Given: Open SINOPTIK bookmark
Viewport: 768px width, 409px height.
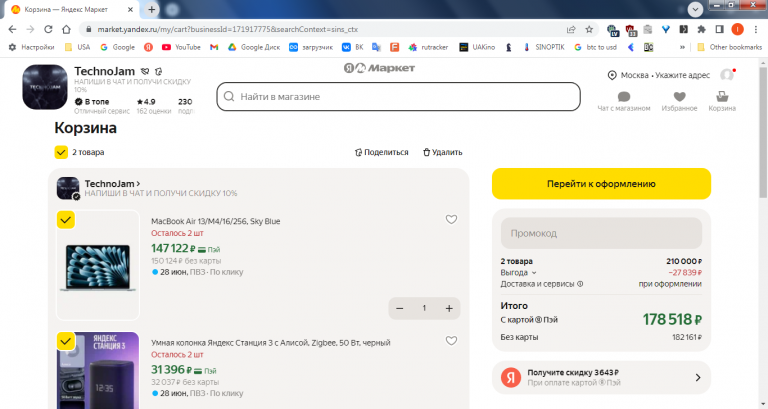Looking at the screenshot, I should (x=544, y=47).
